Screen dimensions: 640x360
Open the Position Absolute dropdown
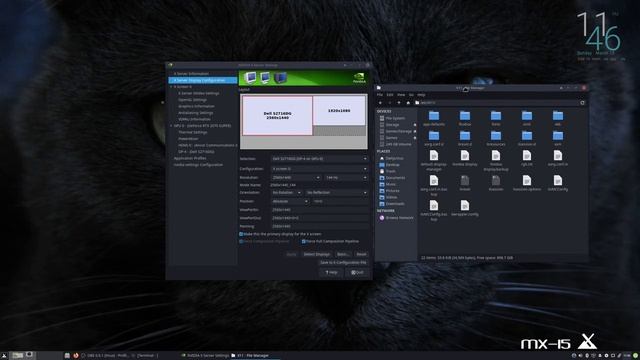[x=290, y=201]
